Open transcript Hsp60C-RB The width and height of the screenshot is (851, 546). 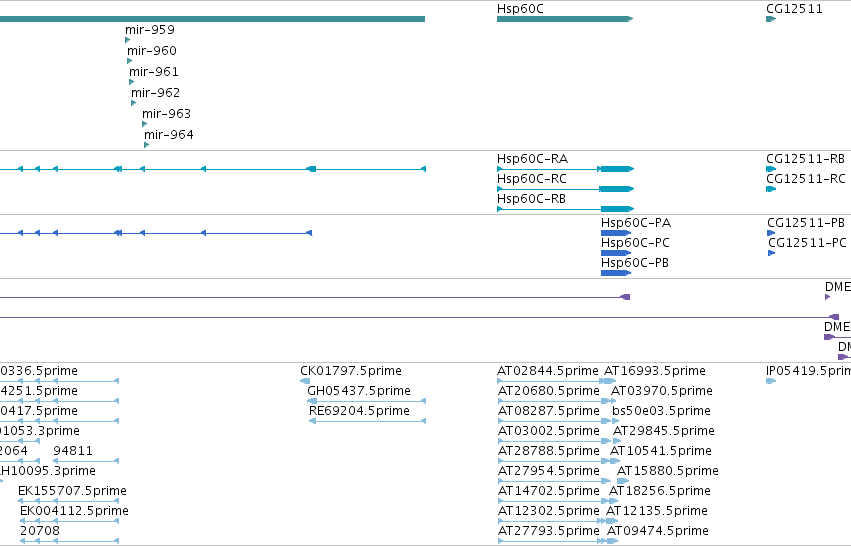(531, 199)
